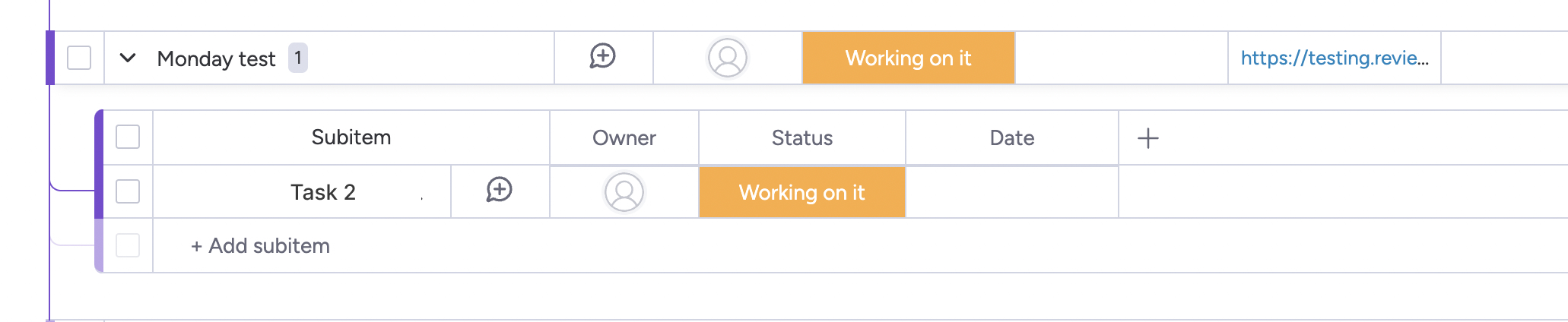This screenshot has width=1568, height=322.
Task: Add new subitem column with plus
Action: click(x=1147, y=138)
